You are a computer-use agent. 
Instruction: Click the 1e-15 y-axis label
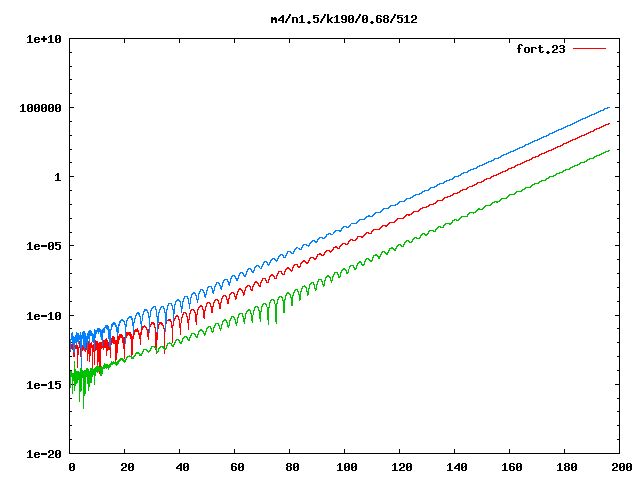[x=44, y=385]
